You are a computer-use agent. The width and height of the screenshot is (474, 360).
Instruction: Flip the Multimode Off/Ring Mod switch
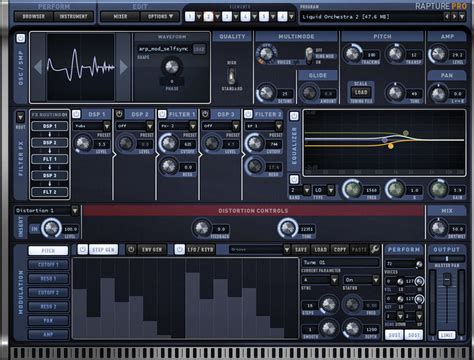(x=309, y=55)
